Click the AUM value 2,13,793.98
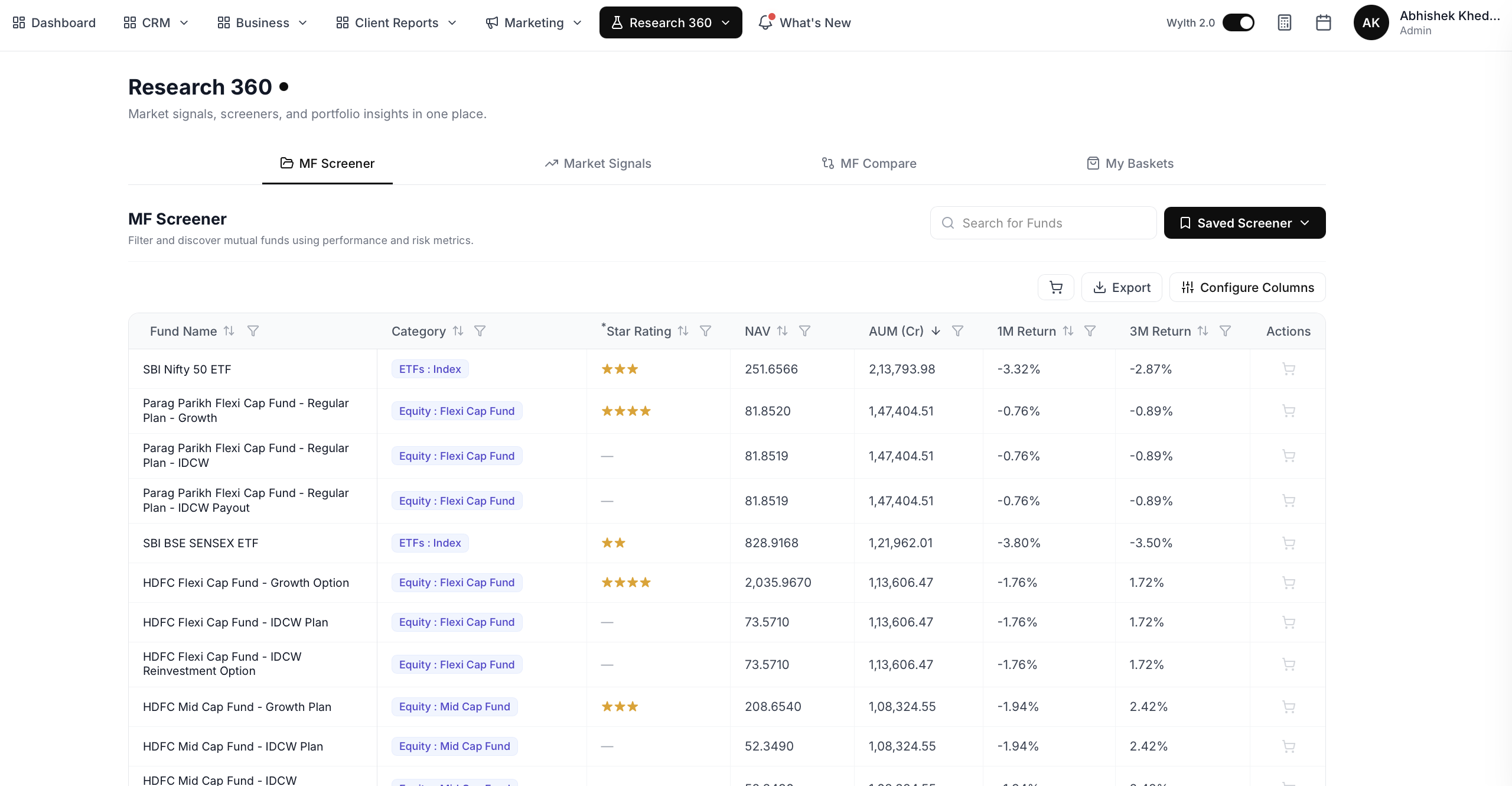Image resolution: width=1512 pixels, height=786 pixels. point(902,369)
